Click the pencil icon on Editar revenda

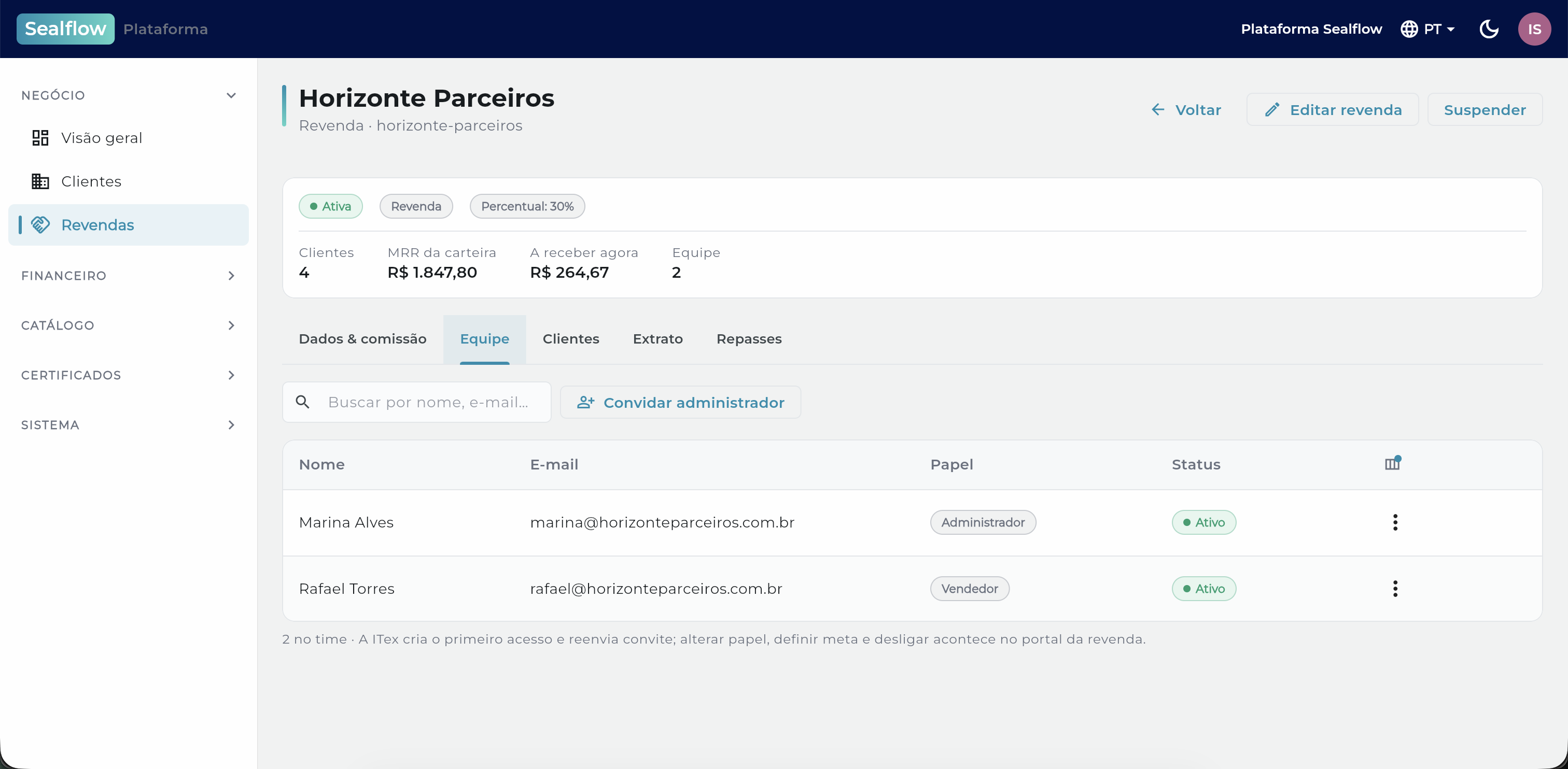pyautogui.click(x=1271, y=109)
